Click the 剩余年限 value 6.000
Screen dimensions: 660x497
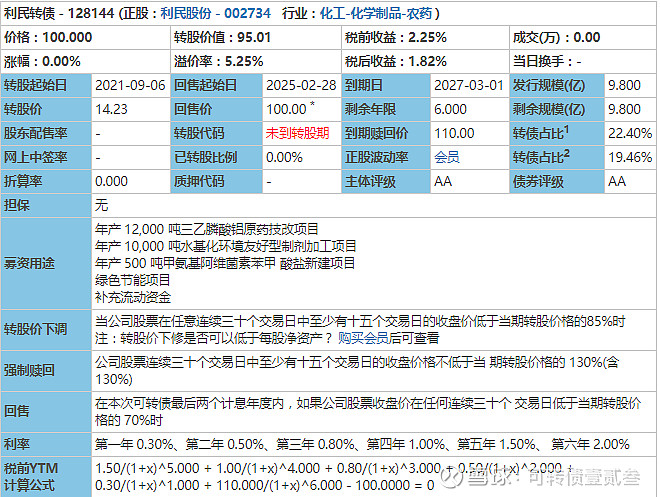coord(450,109)
